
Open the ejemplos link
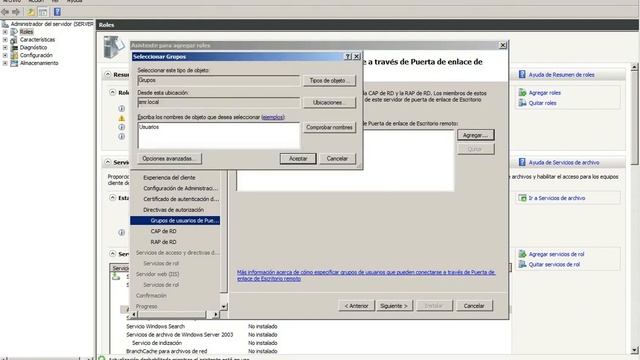point(272,117)
